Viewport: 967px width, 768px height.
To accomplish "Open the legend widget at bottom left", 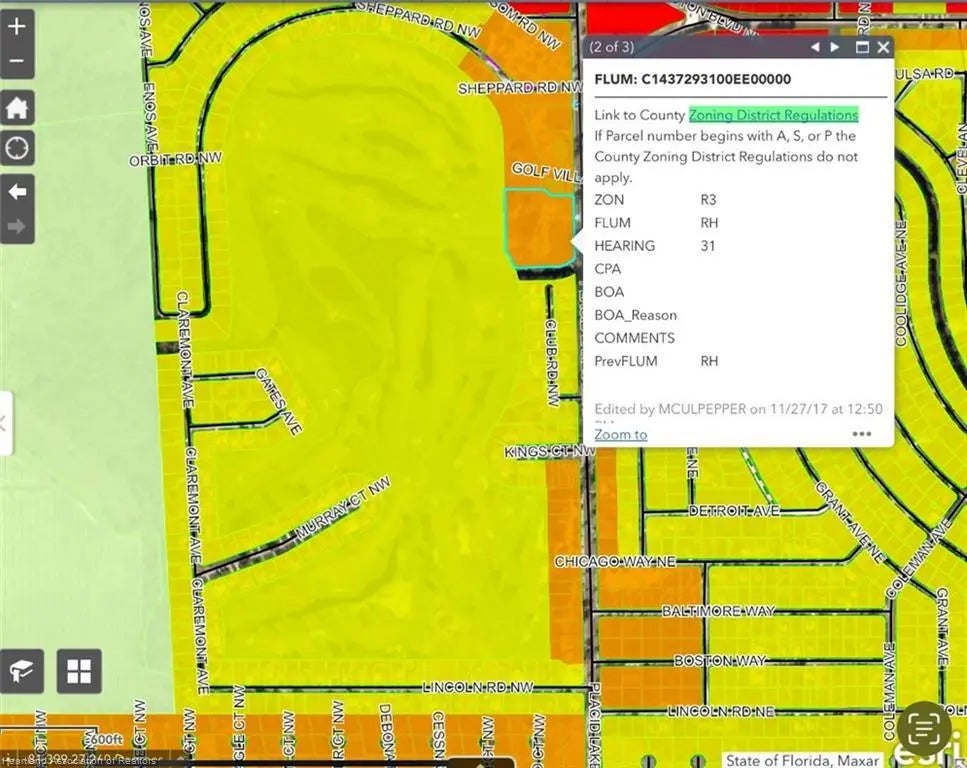I will [x=21, y=672].
